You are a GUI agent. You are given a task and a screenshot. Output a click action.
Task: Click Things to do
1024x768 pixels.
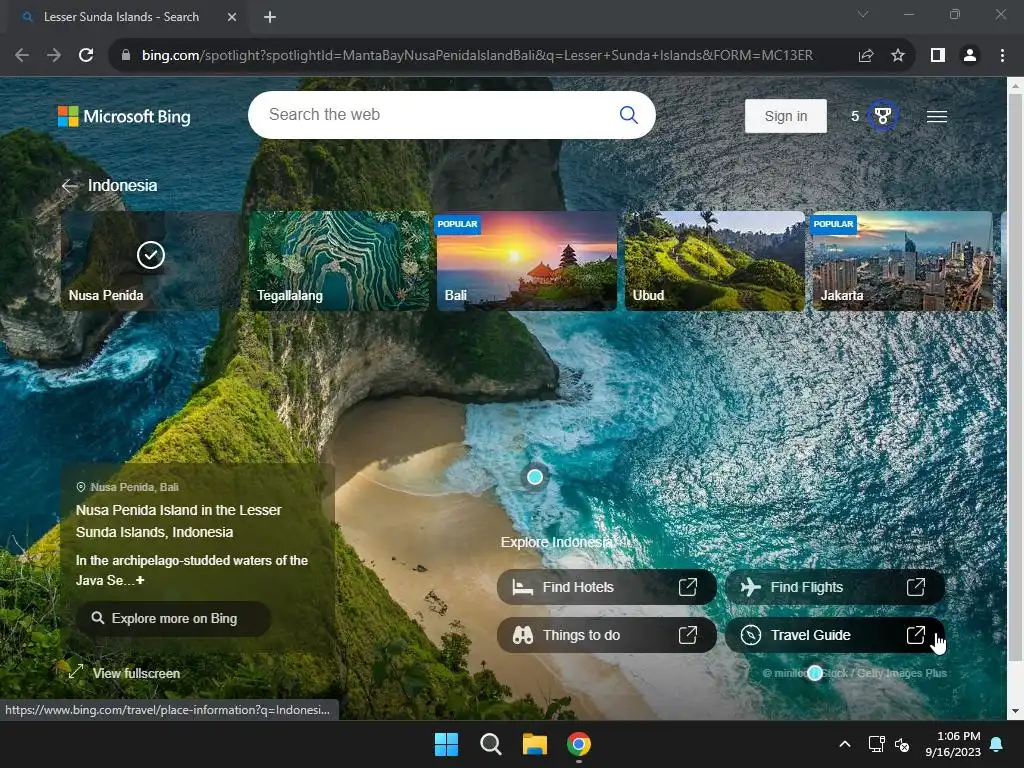(x=606, y=635)
